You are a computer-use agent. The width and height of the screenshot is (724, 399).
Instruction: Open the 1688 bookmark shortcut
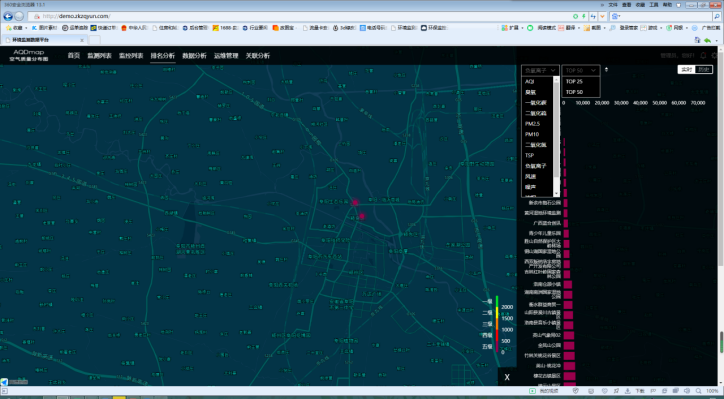pos(225,28)
